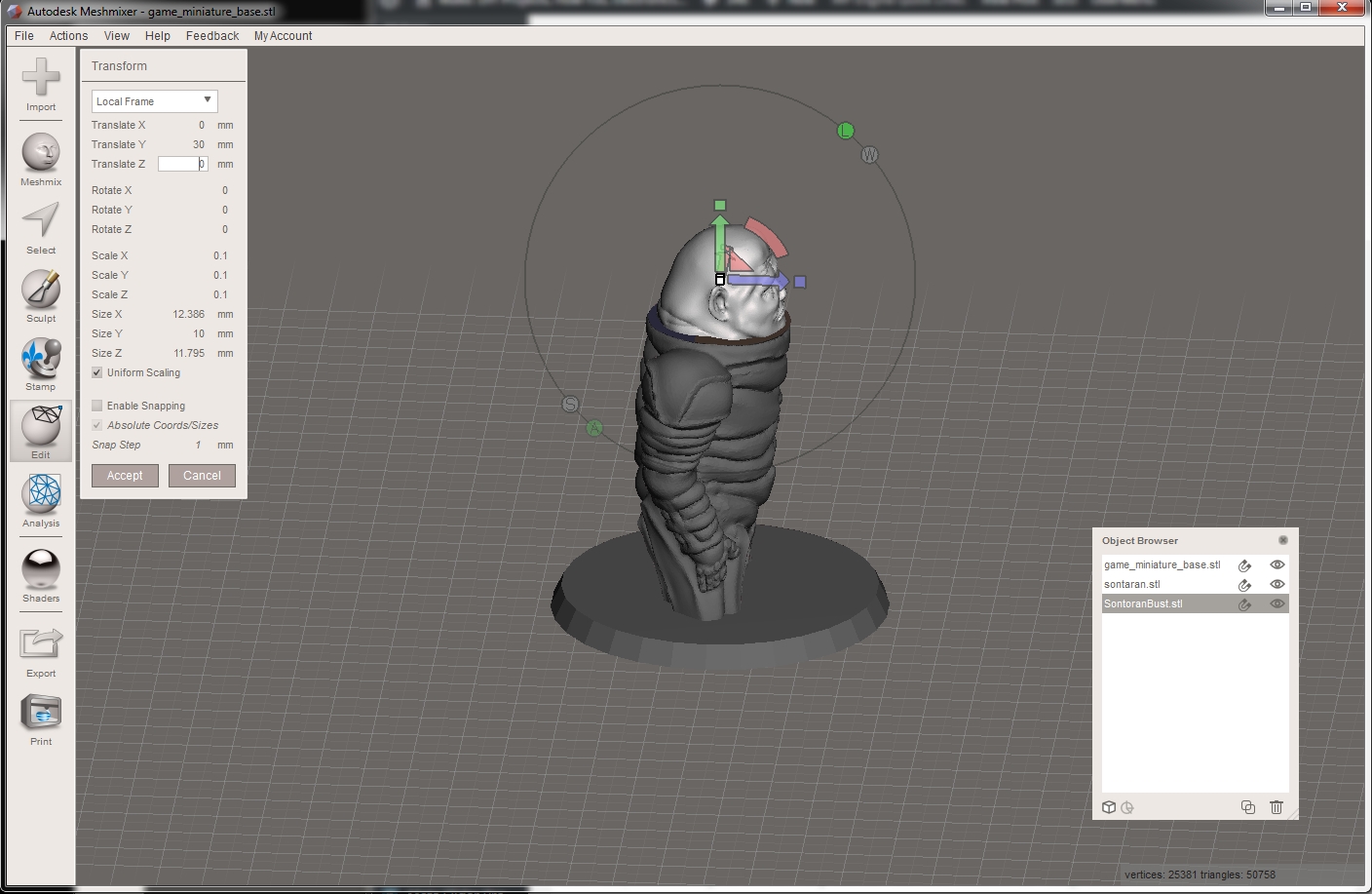This screenshot has height=894, width=1372.
Task: Select game_miniature_base.stl in Object Browser
Action: [1162, 564]
